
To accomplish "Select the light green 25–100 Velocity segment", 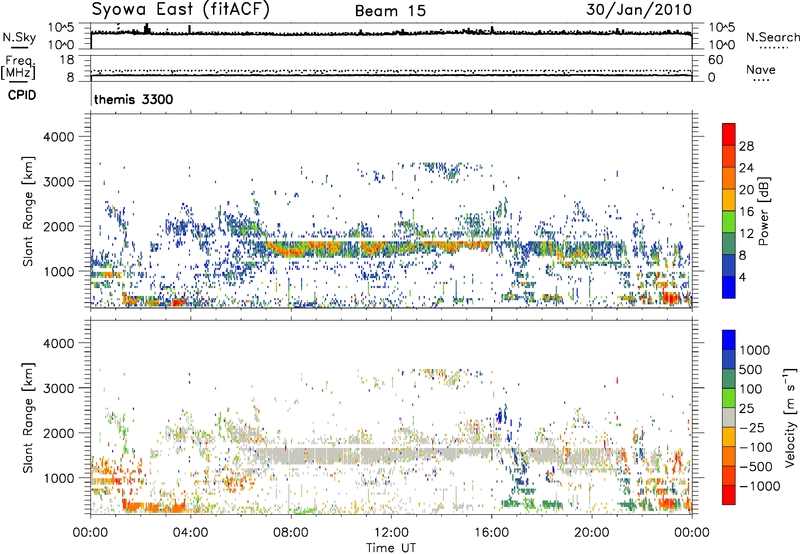I will click(x=729, y=398).
